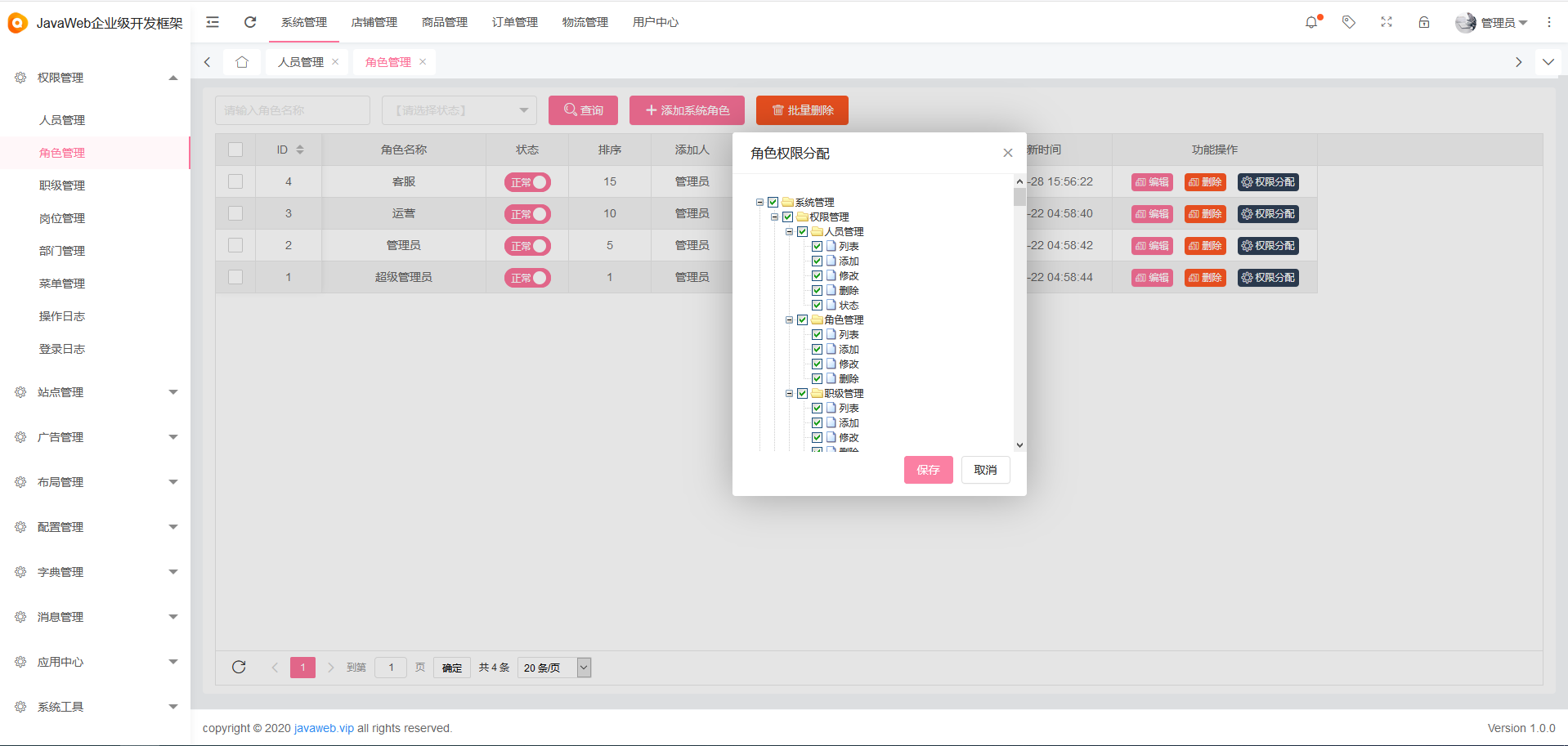The width and height of the screenshot is (1568, 746).
Task: Uncheck 删除 permission under 人员管理
Action: [x=817, y=290]
